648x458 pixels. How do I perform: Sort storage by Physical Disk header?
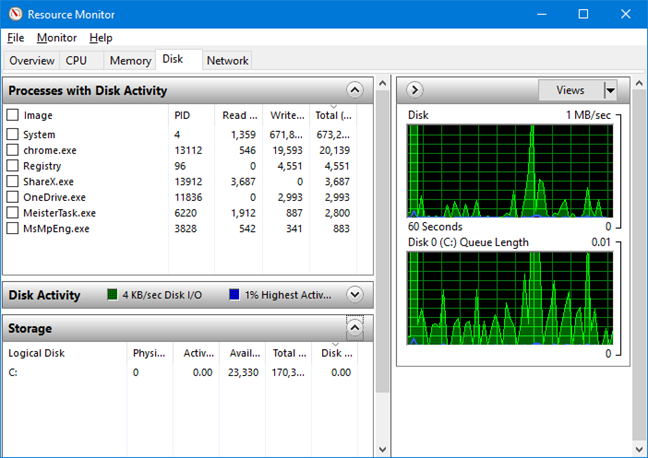[150, 353]
